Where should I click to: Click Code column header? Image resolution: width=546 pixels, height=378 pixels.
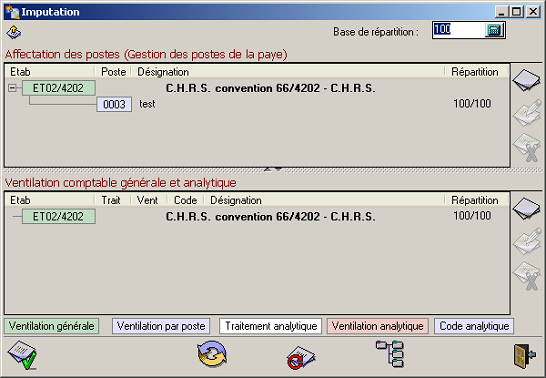[x=185, y=200]
